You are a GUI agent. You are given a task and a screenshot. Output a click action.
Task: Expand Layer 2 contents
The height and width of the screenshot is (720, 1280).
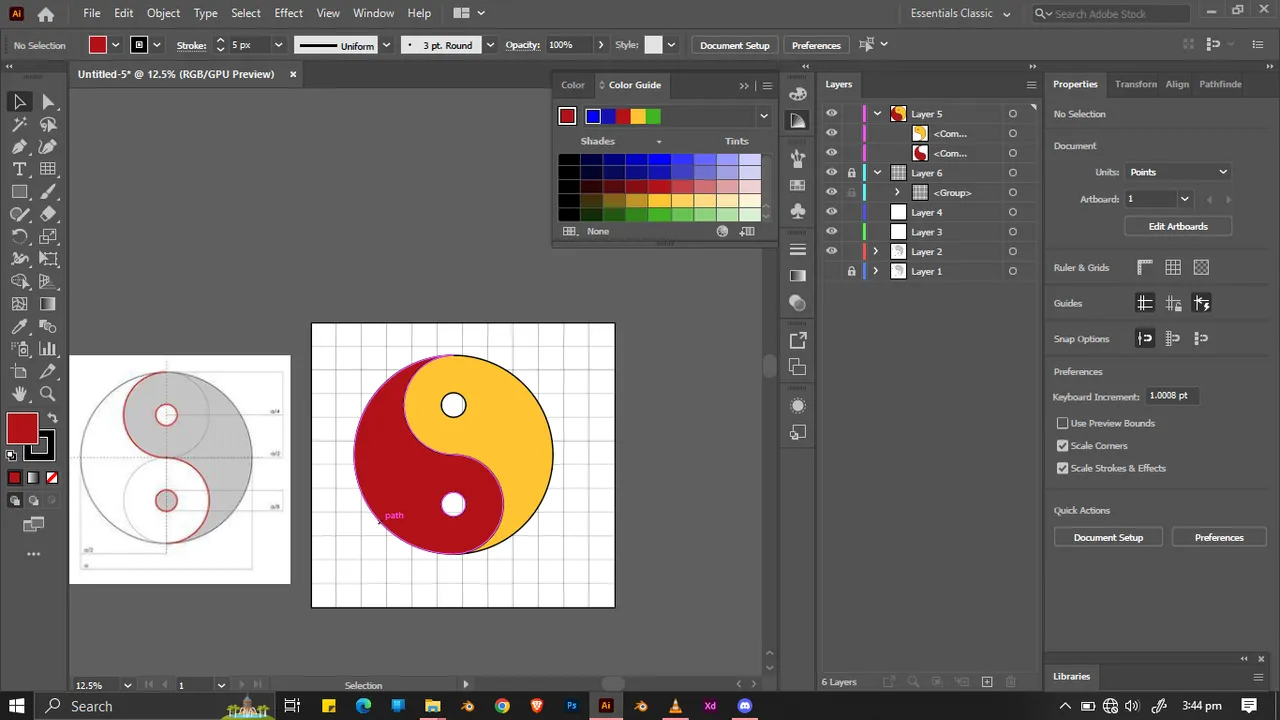876,252
